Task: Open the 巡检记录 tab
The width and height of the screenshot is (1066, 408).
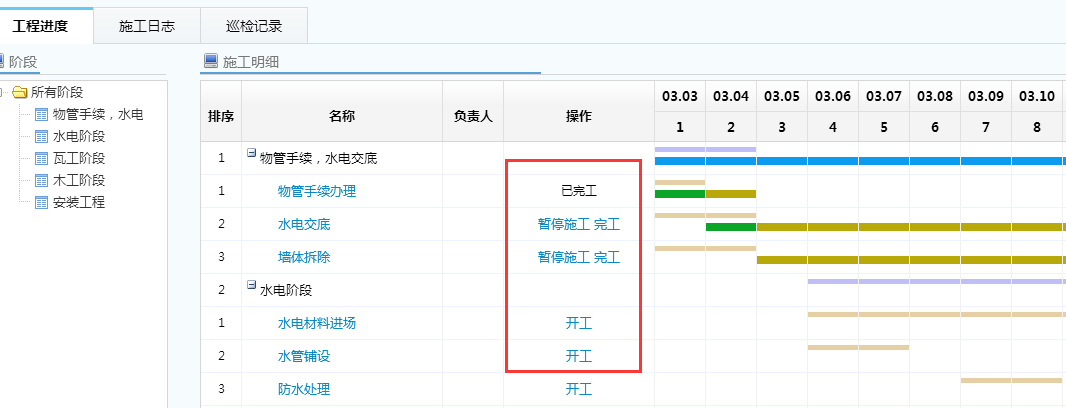Action: [254, 26]
